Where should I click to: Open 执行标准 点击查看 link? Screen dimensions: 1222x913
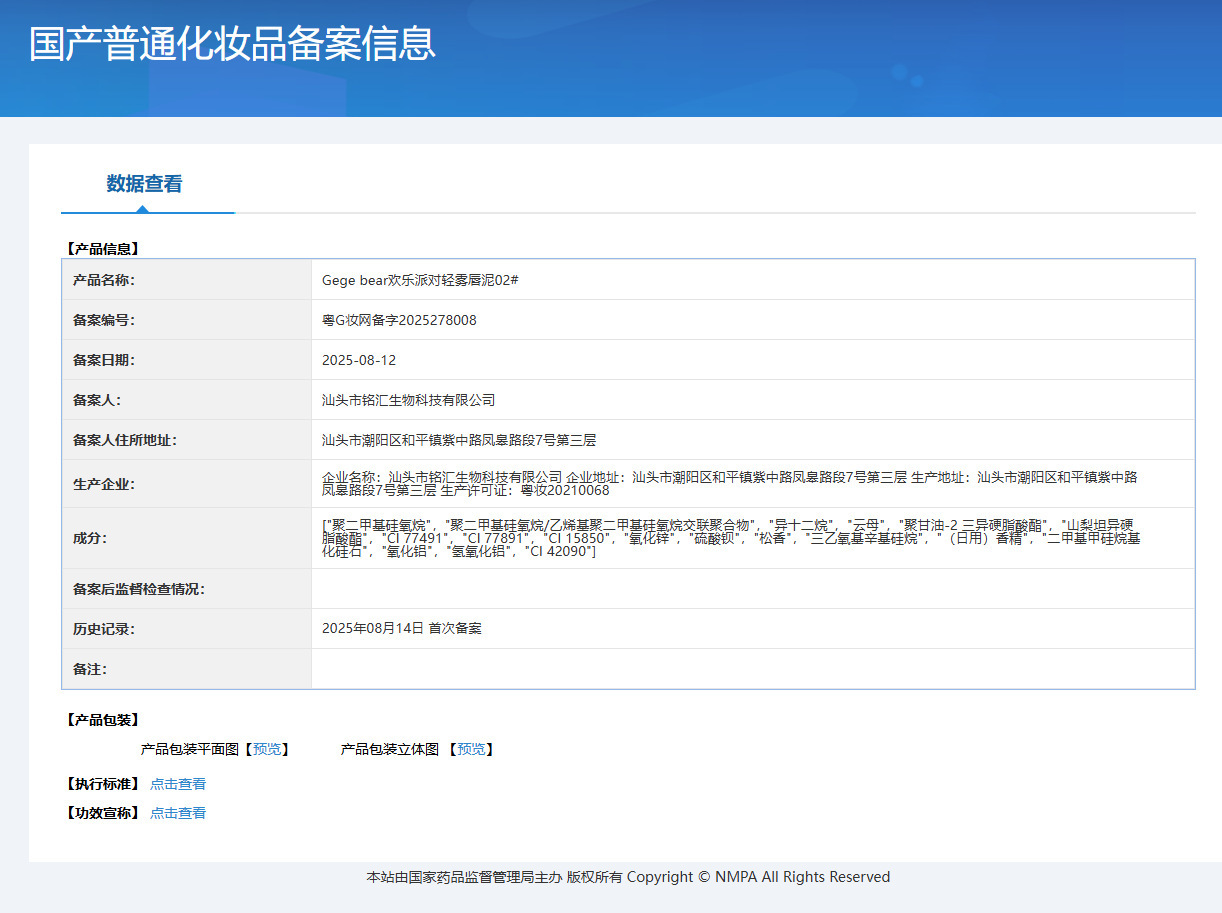point(178,784)
